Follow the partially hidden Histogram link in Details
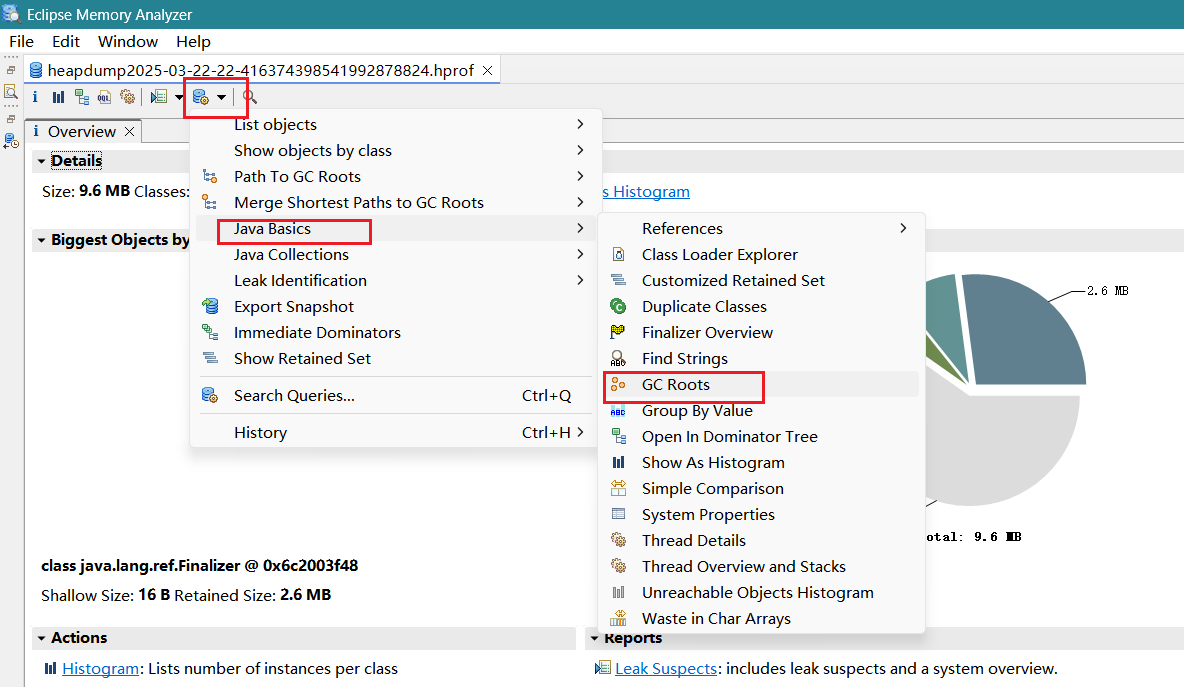 647,192
